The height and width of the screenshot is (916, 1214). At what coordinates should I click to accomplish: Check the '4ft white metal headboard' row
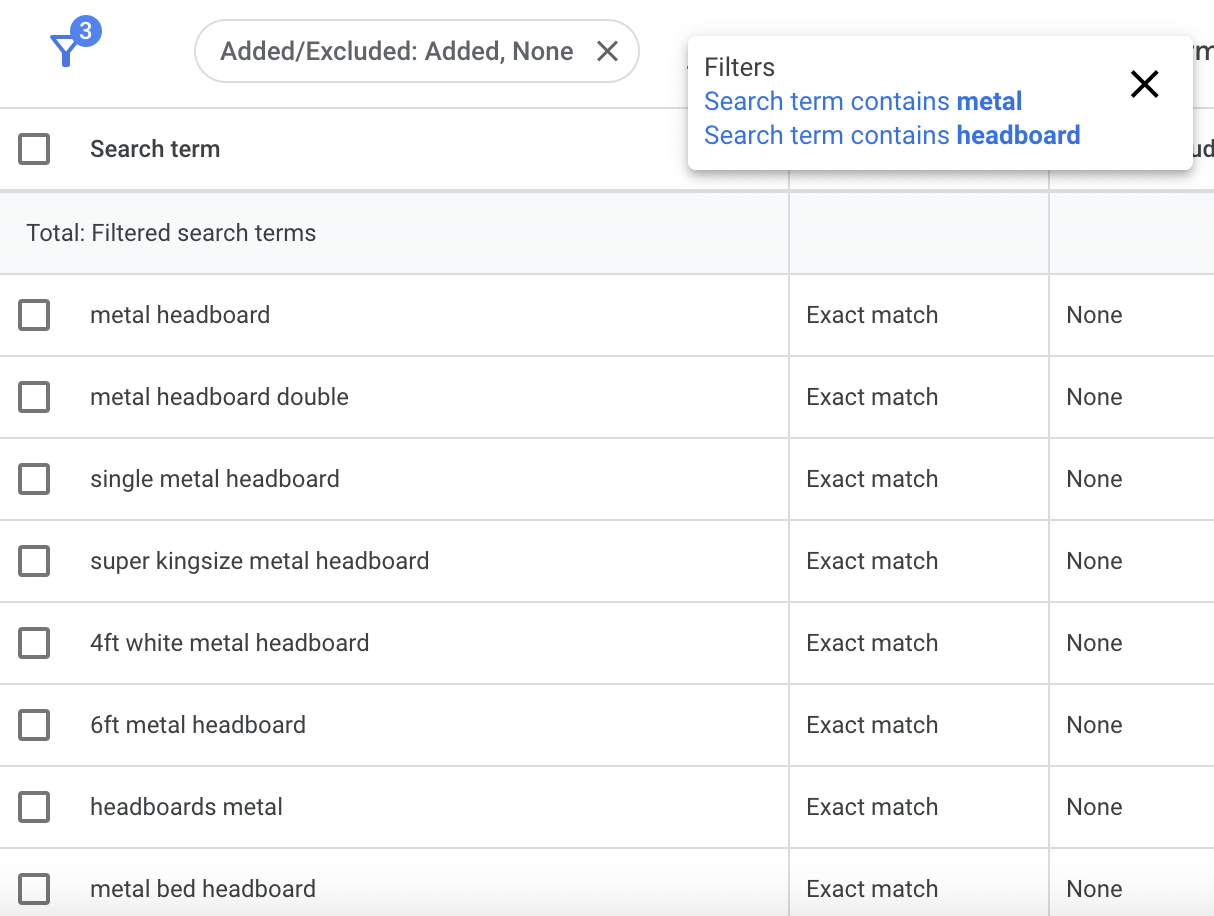pyautogui.click(x=34, y=643)
